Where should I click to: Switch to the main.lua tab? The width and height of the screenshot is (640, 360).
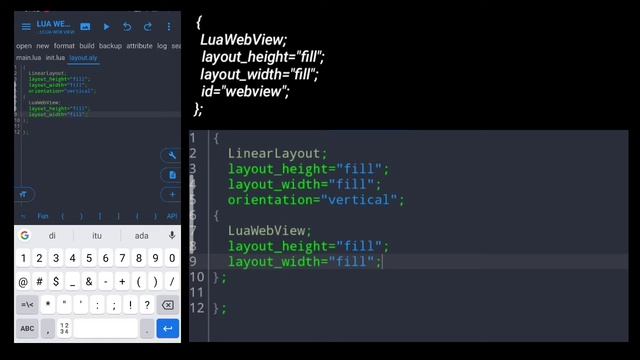point(29,58)
